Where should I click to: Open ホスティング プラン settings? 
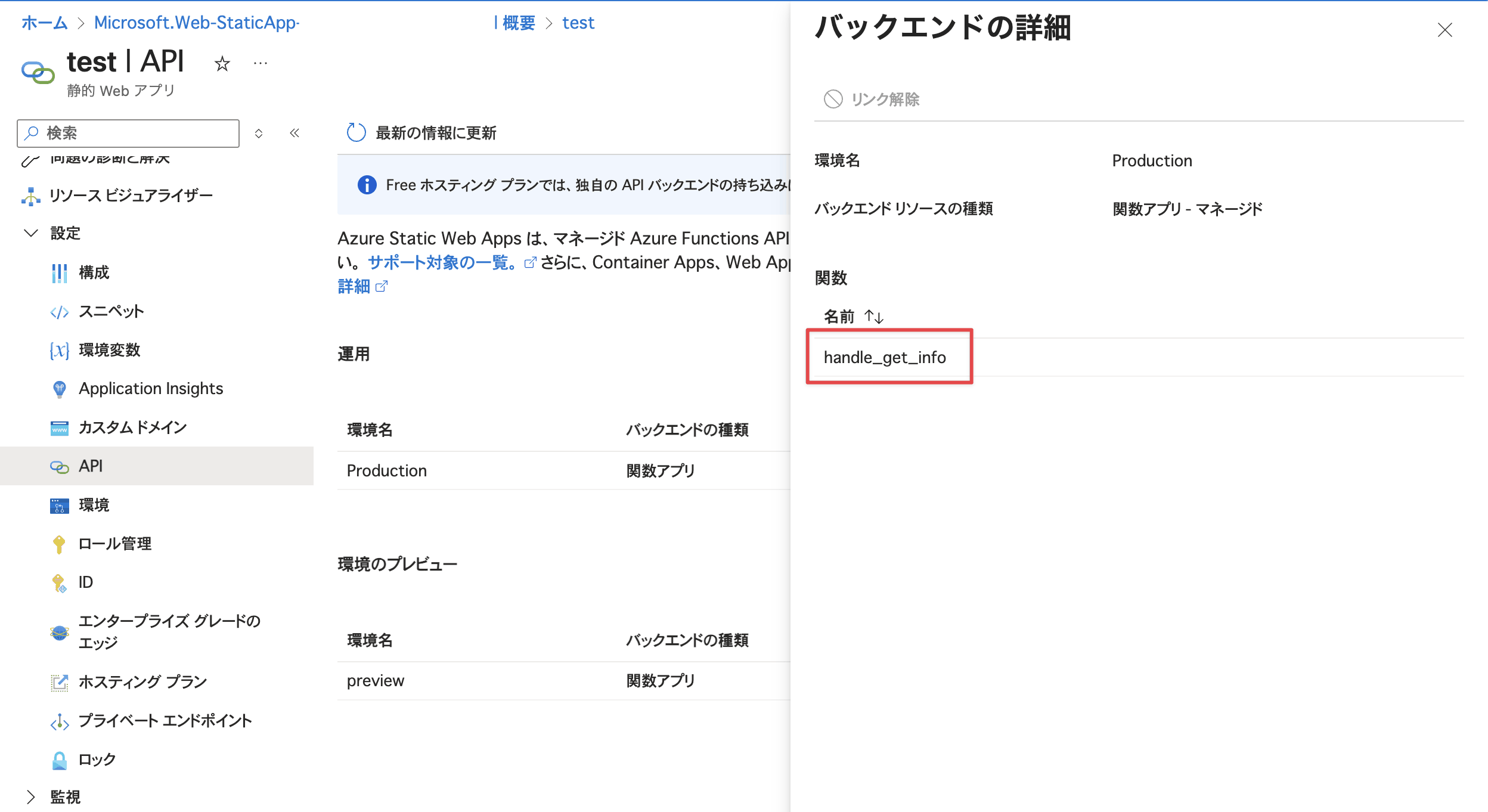click(142, 681)
